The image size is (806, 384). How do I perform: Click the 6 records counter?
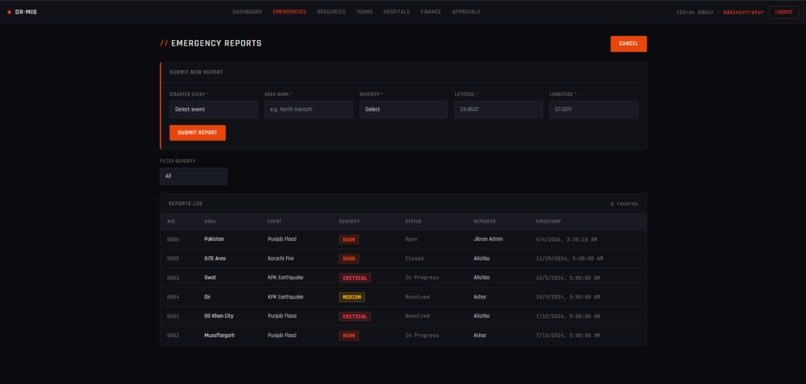click(624, 204)
